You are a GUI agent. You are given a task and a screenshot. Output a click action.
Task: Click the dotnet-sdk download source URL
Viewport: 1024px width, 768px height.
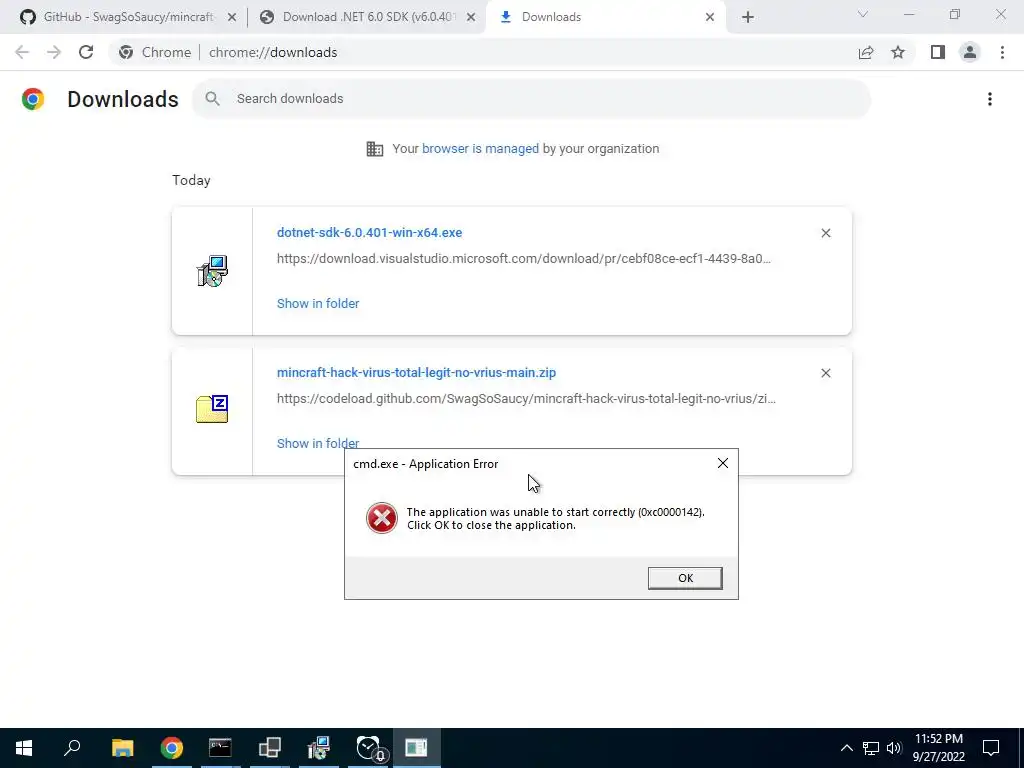point(524,259)
